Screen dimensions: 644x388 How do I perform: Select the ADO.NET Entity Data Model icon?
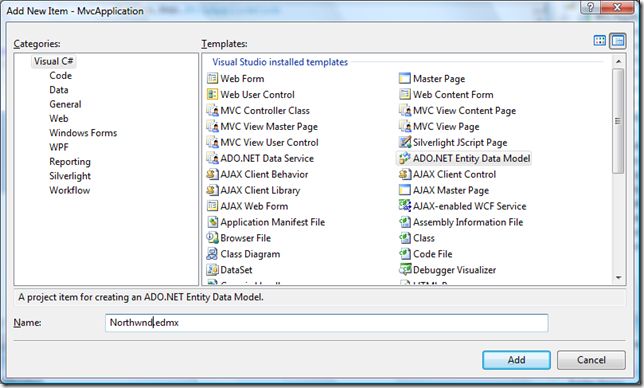pos(405,158)
